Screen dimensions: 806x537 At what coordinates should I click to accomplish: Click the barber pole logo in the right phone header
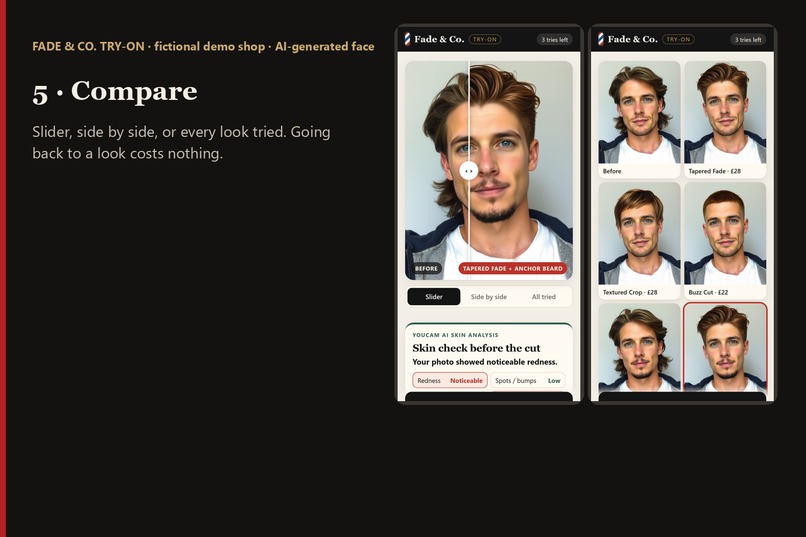click(x=600, y=39)
